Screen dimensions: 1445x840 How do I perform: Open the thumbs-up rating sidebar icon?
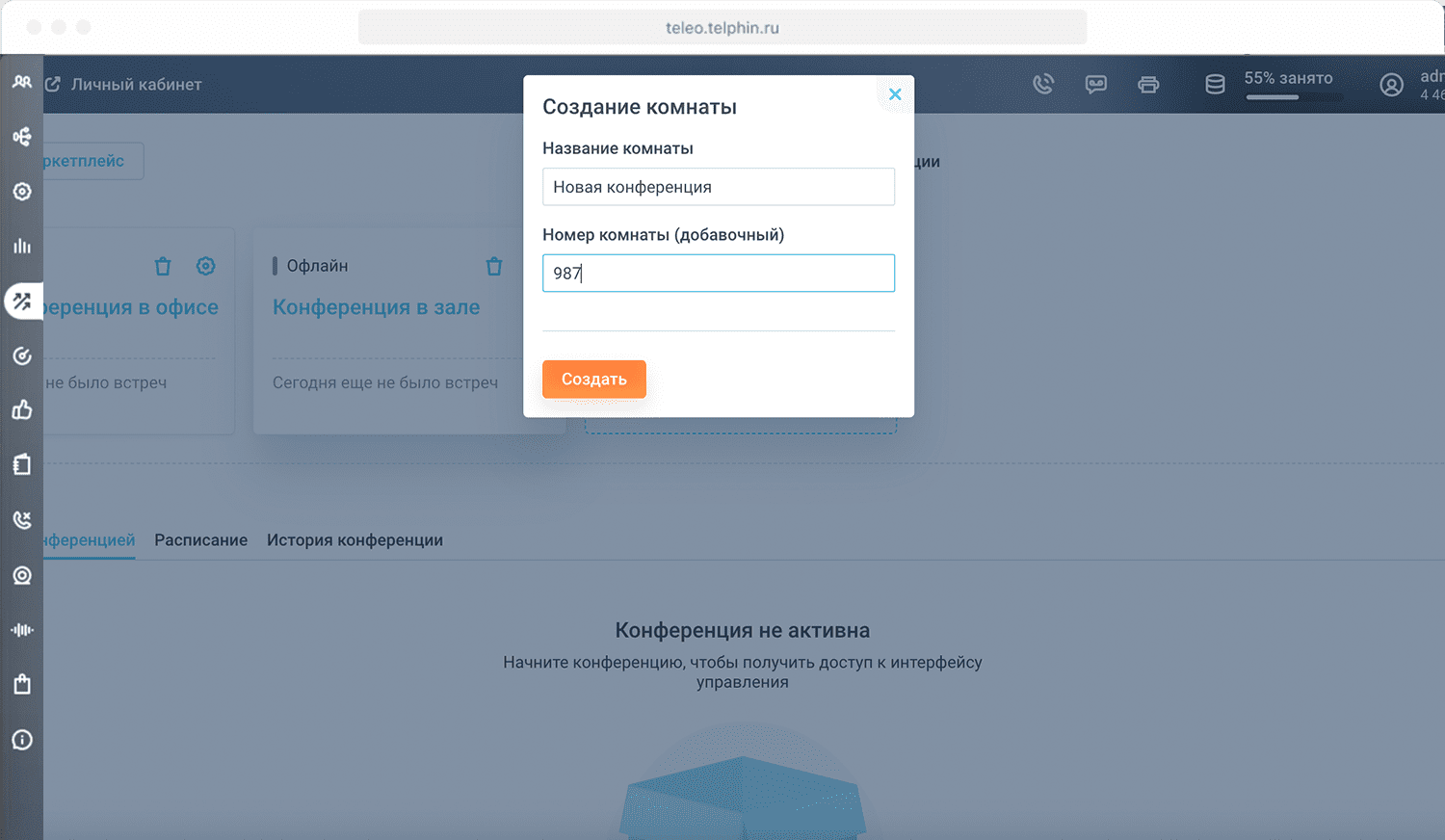pos(22,410)
